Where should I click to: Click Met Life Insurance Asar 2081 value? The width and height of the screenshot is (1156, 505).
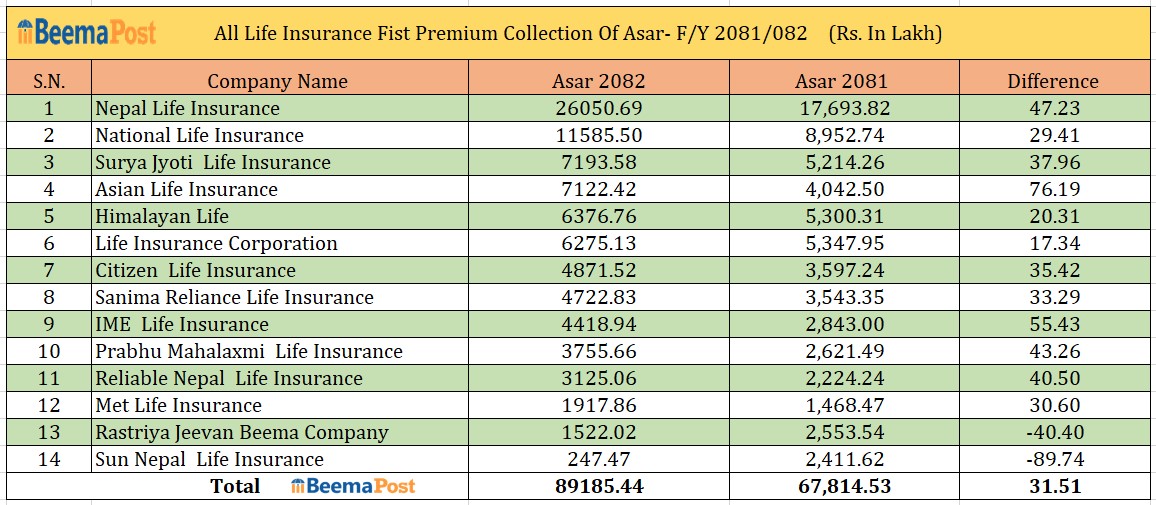coord(842,405)
